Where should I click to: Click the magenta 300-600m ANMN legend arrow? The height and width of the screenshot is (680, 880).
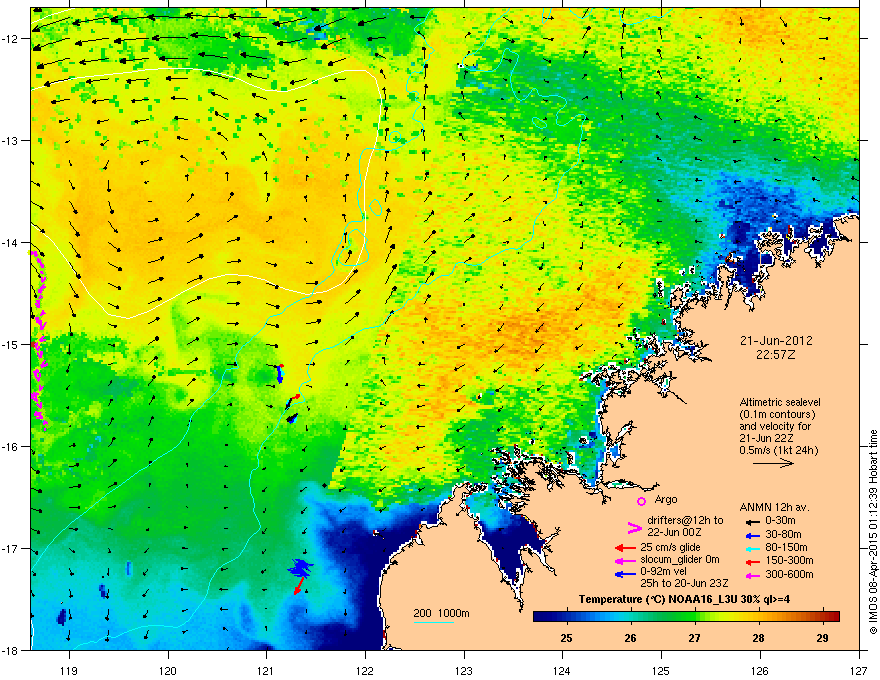tap(752, 575)
